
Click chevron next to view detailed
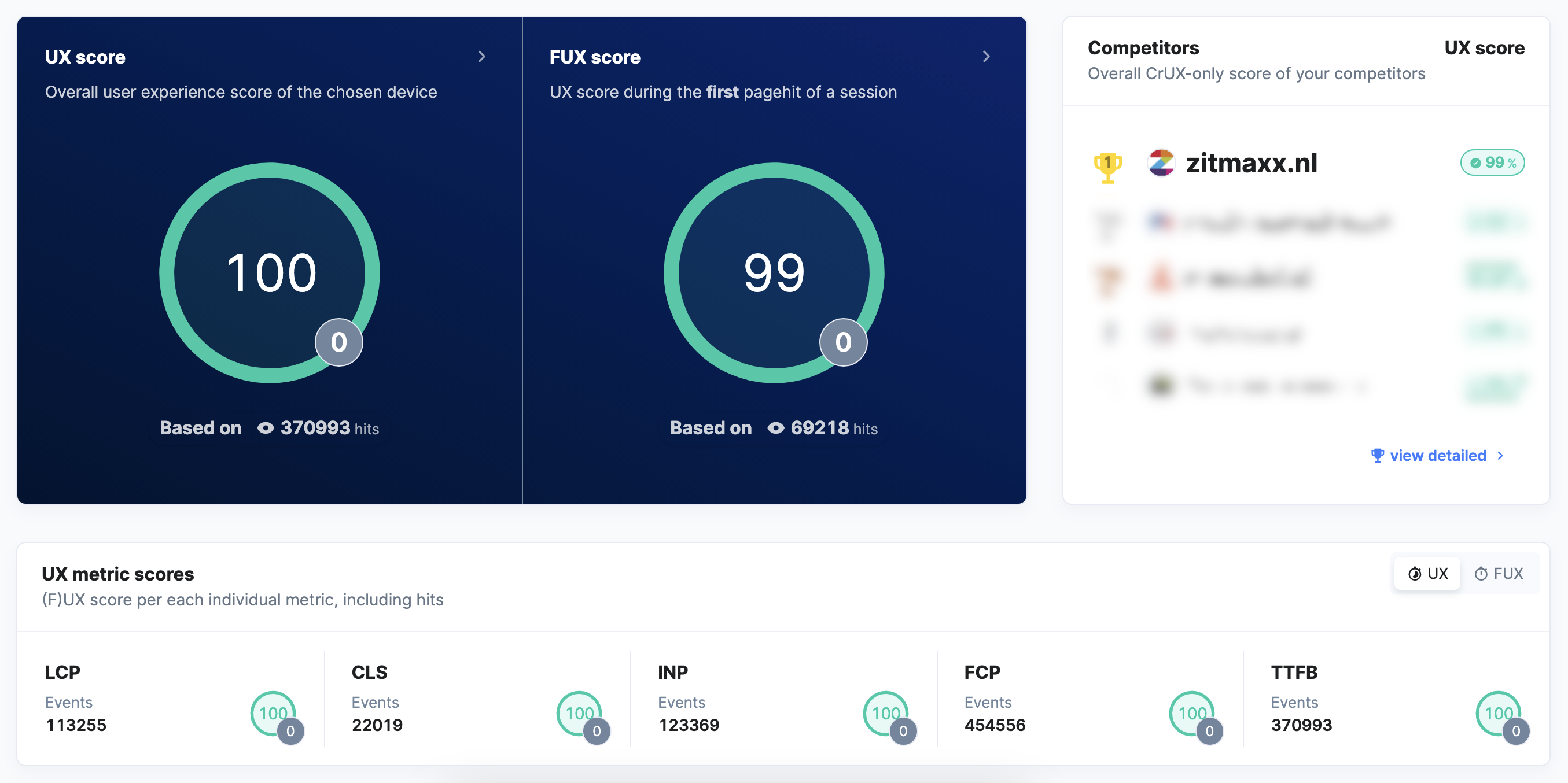pos(1501,455)
